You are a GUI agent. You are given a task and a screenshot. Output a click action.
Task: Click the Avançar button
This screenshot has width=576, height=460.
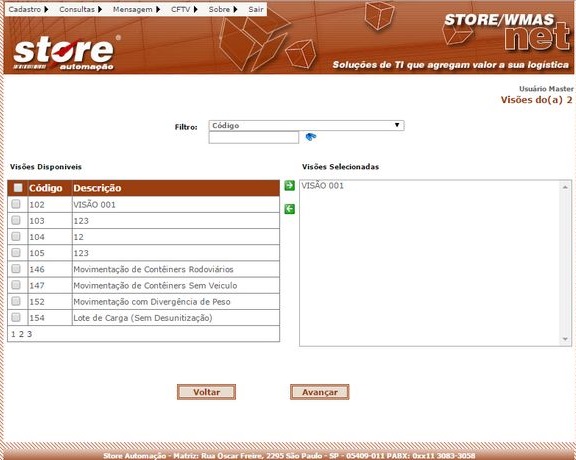(x=320, y=392)
